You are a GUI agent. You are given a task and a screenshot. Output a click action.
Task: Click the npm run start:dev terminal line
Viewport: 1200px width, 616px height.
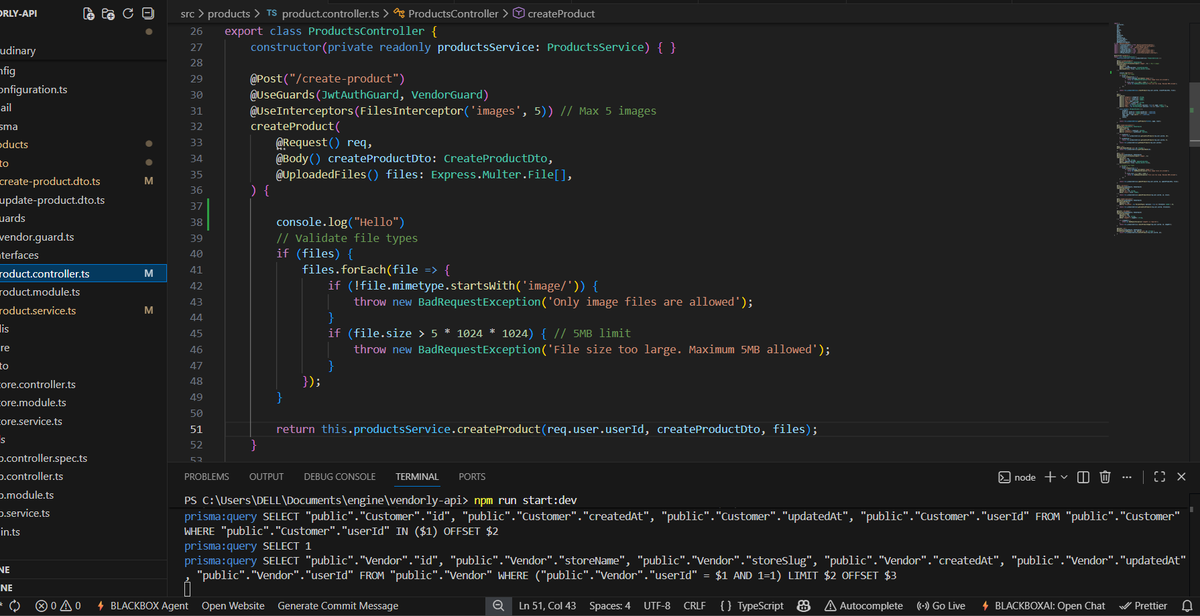[525, 500]
